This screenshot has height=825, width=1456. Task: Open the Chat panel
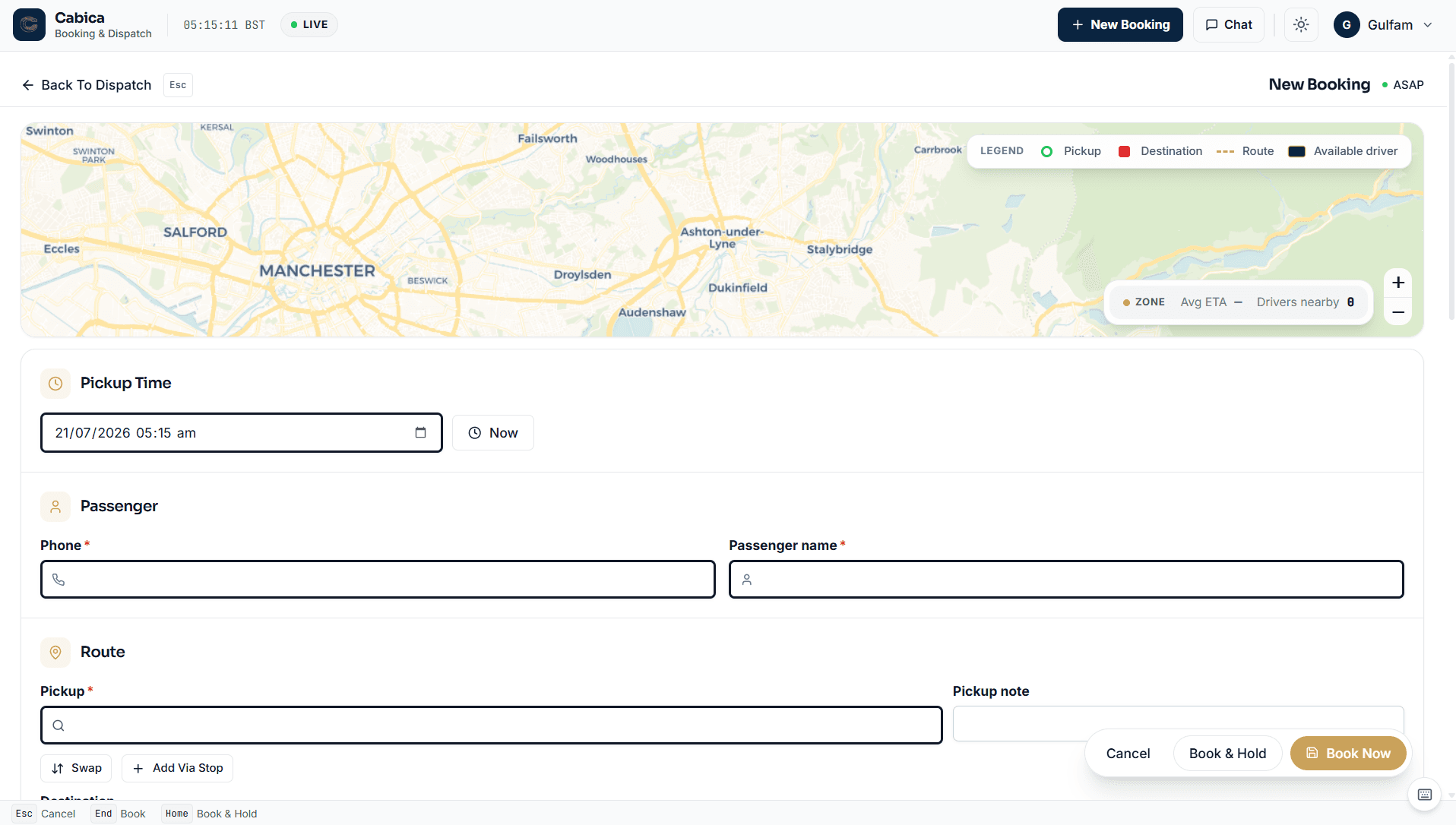coord(1228,25)
